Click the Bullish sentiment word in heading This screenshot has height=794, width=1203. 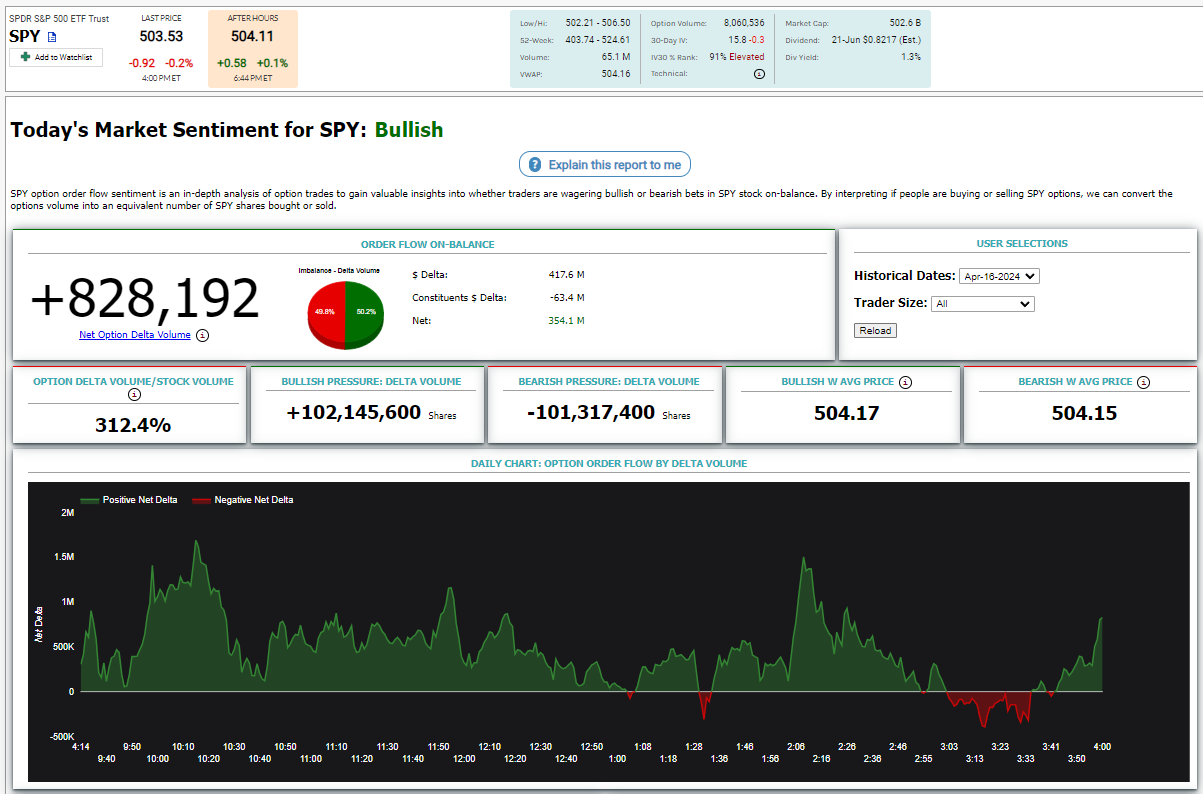(409, 130)
